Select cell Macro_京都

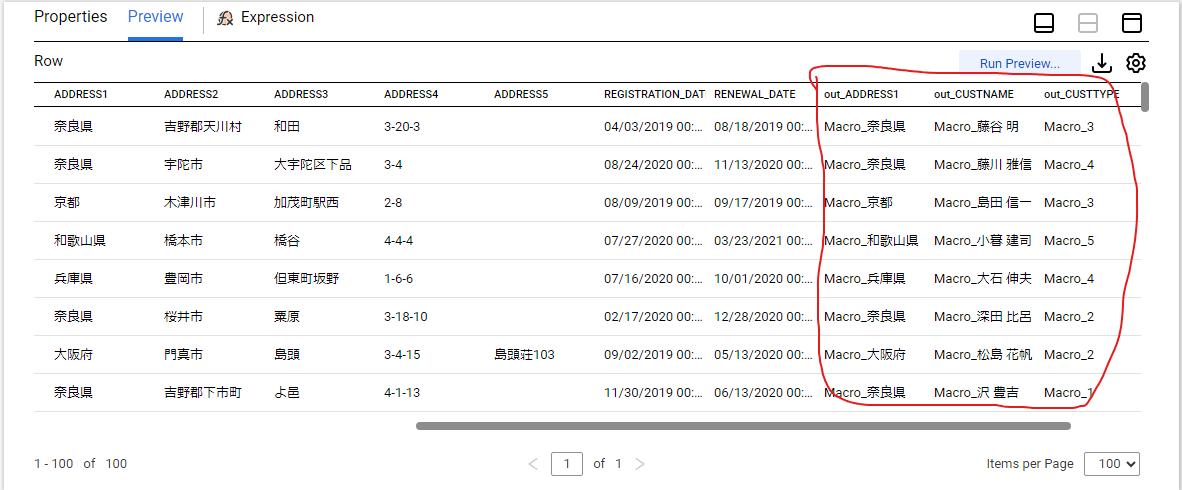point(859,203)
